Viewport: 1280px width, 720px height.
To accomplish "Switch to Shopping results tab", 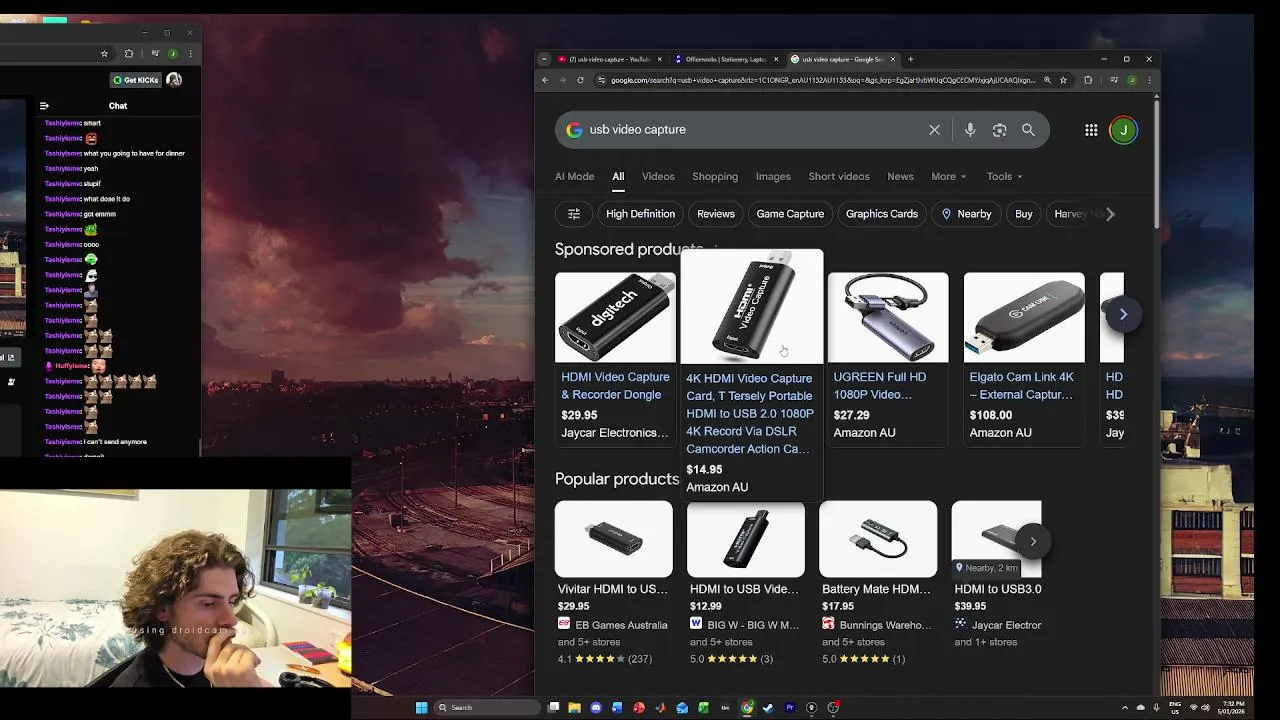I will [x=715, y=177].
